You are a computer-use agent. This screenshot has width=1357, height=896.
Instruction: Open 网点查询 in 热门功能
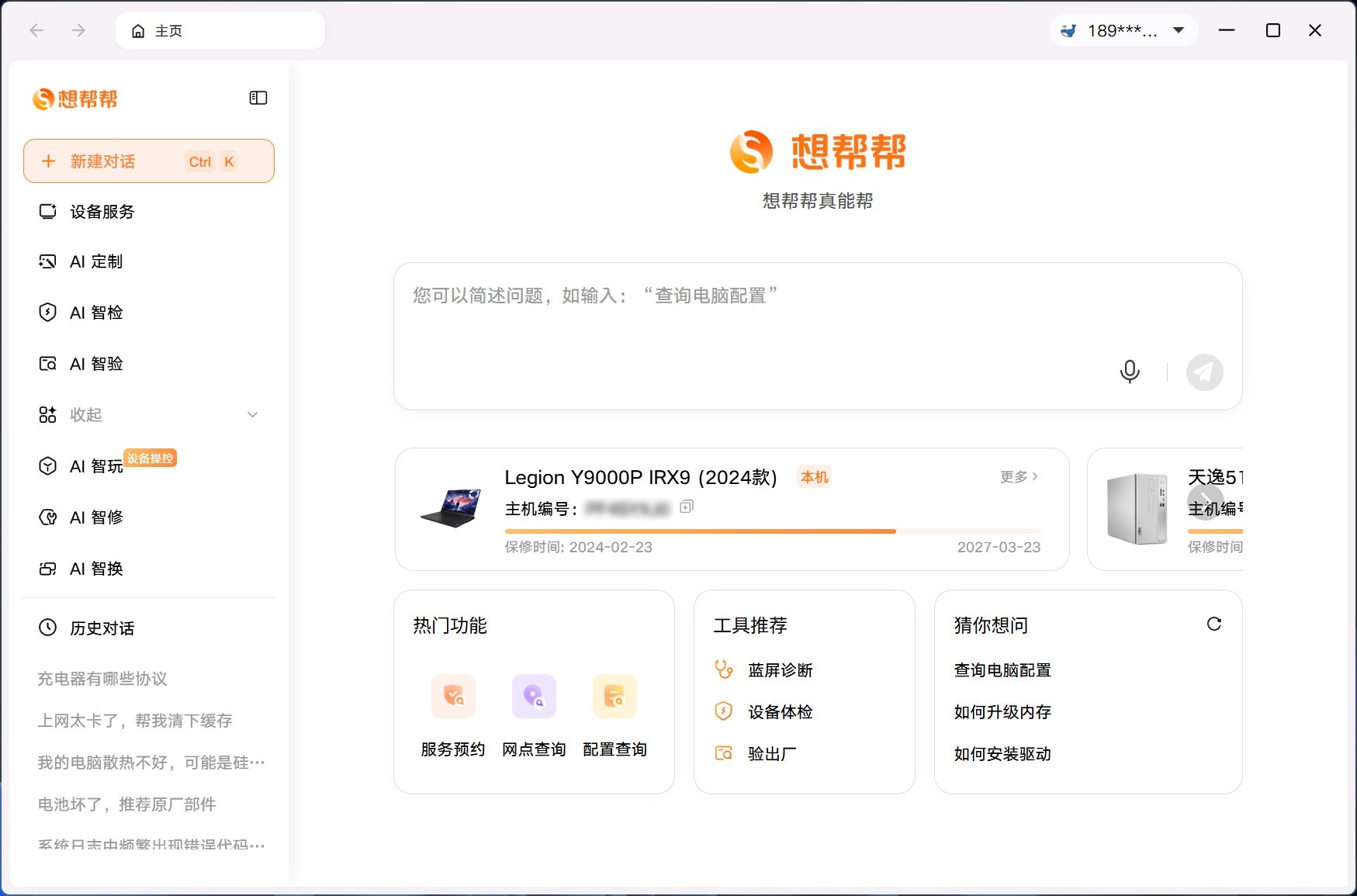pyautogui.click(x=534, y=717)
